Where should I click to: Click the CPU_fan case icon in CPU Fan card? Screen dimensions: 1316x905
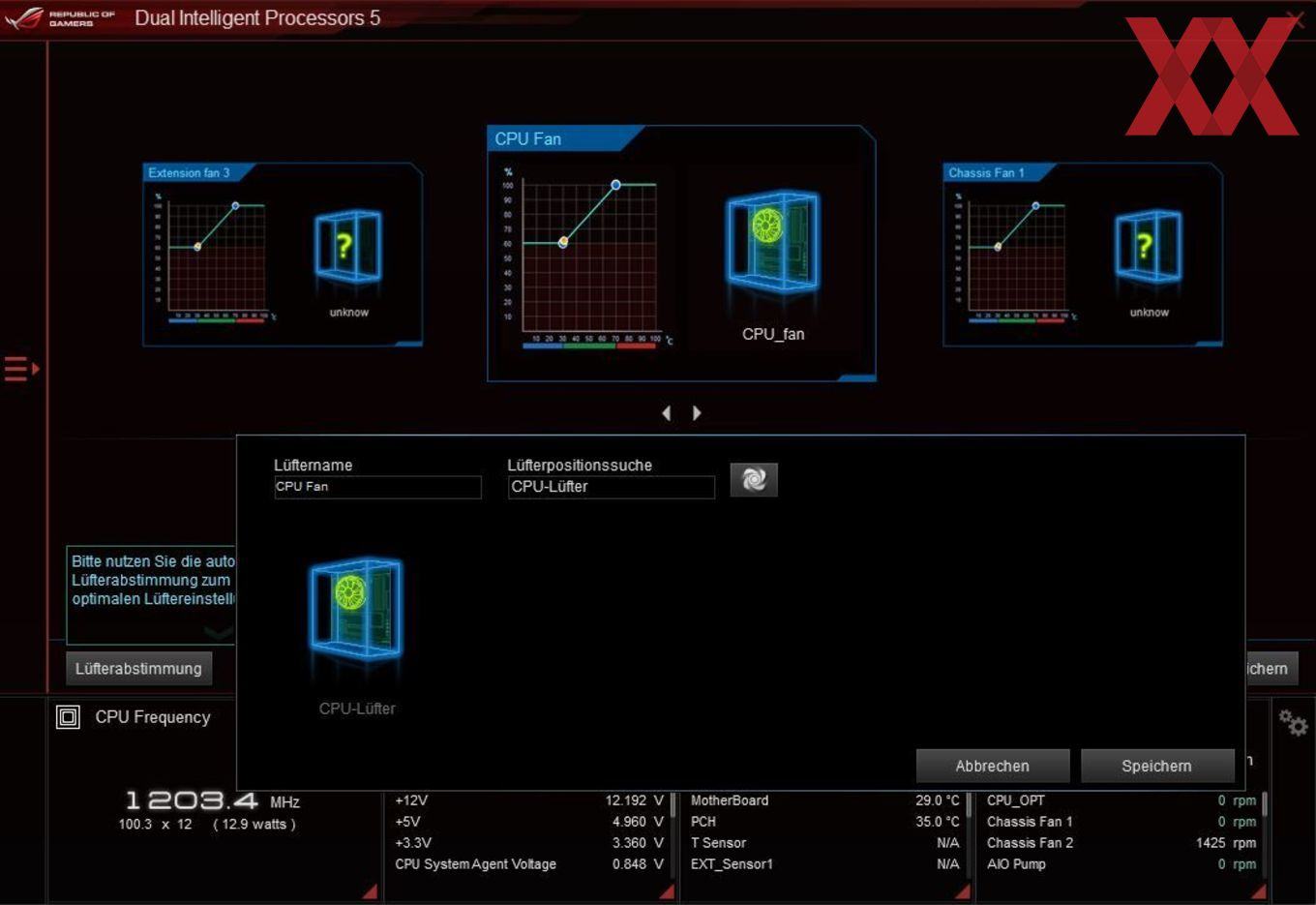[772, 242]
